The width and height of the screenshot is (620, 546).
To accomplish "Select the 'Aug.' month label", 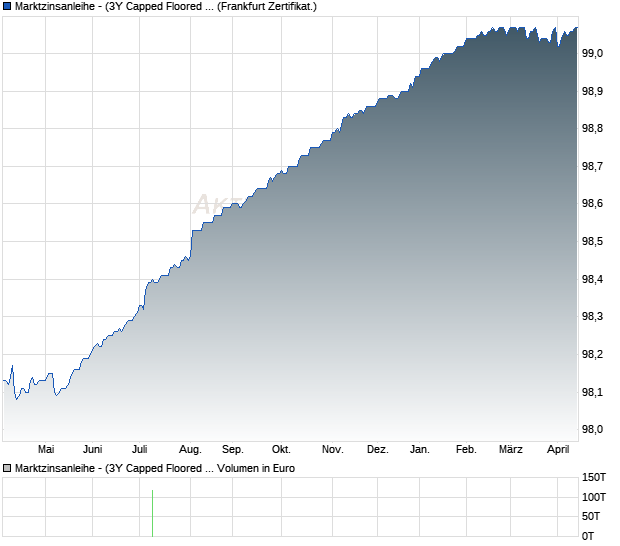I will click(x=191, y=449).
